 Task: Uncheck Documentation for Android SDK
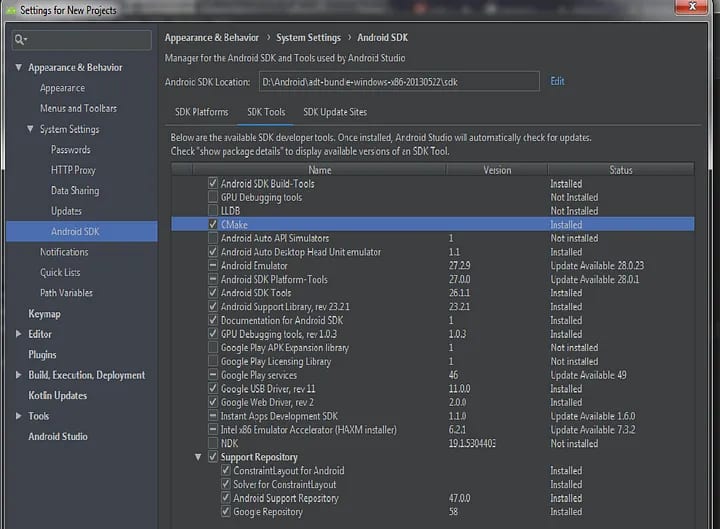tap(213, 320)
